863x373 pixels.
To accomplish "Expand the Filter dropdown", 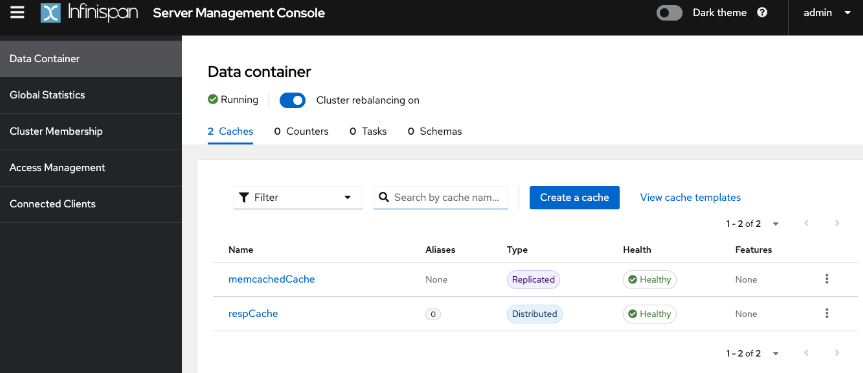I will [298, 198].
